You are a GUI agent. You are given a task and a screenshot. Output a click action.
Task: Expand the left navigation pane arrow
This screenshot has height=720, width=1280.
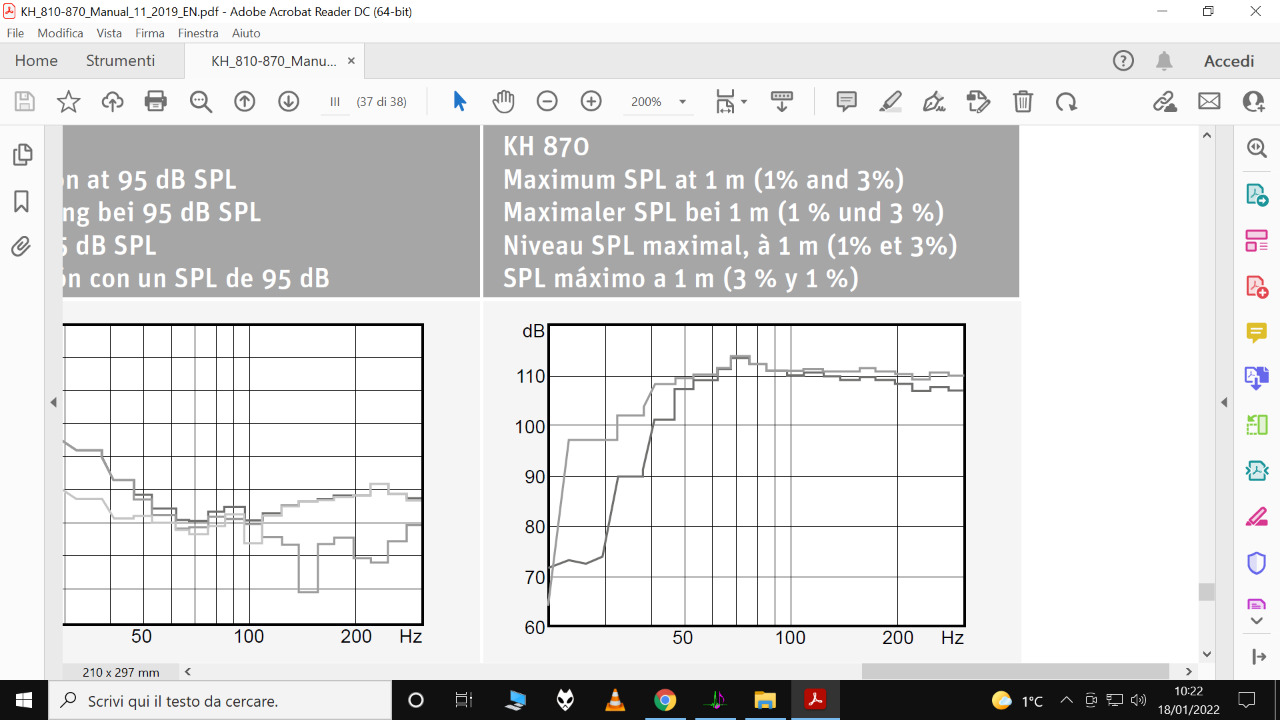[x=54, y=402]
